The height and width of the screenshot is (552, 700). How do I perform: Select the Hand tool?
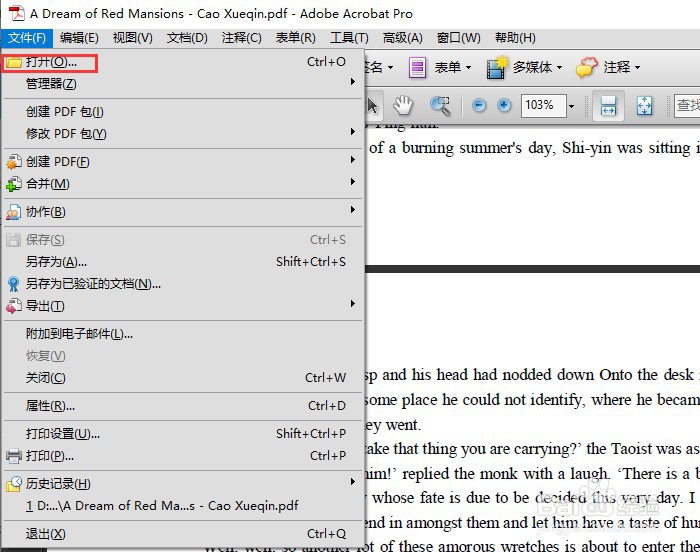[x=403, y=105]
